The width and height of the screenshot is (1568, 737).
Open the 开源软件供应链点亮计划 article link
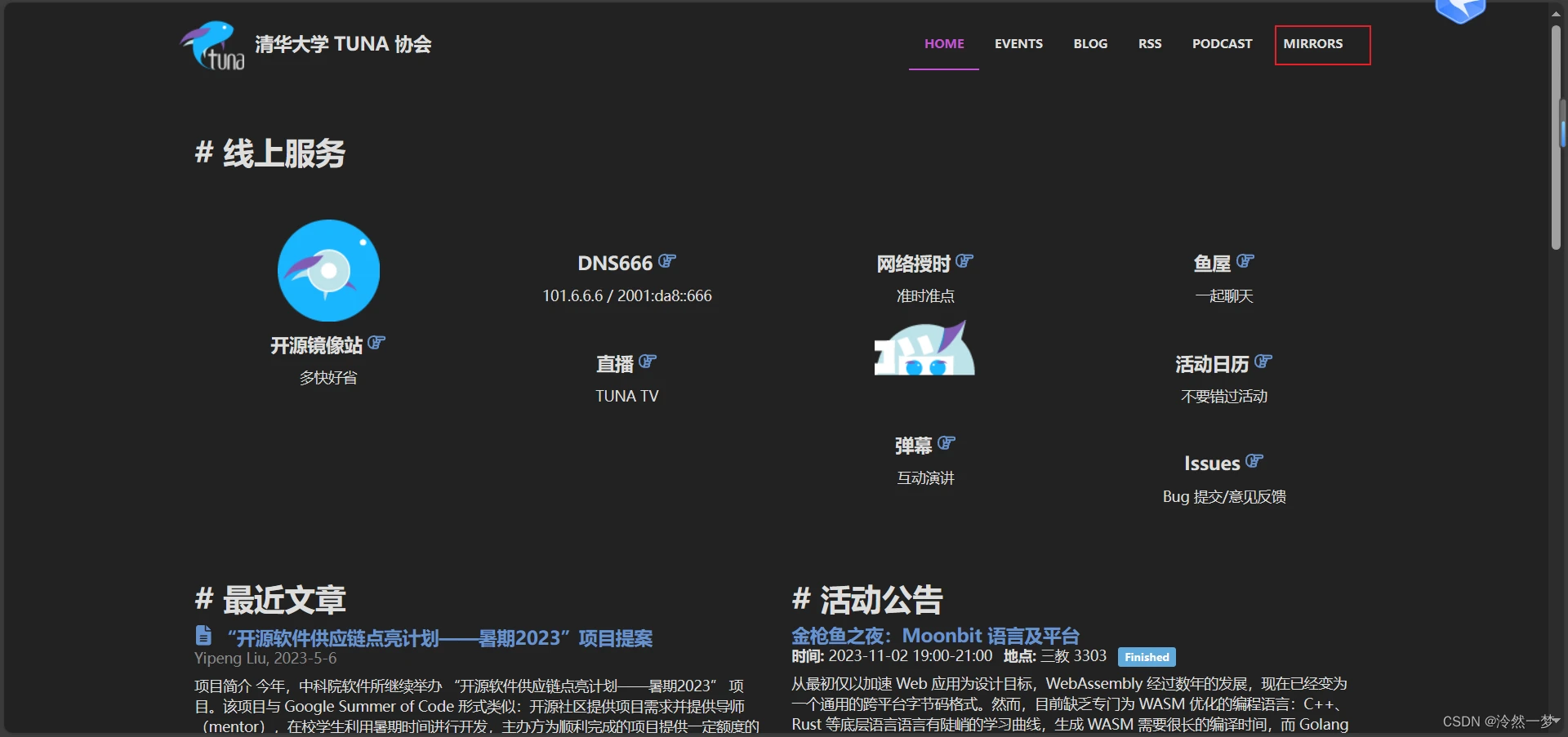(439, 638)
